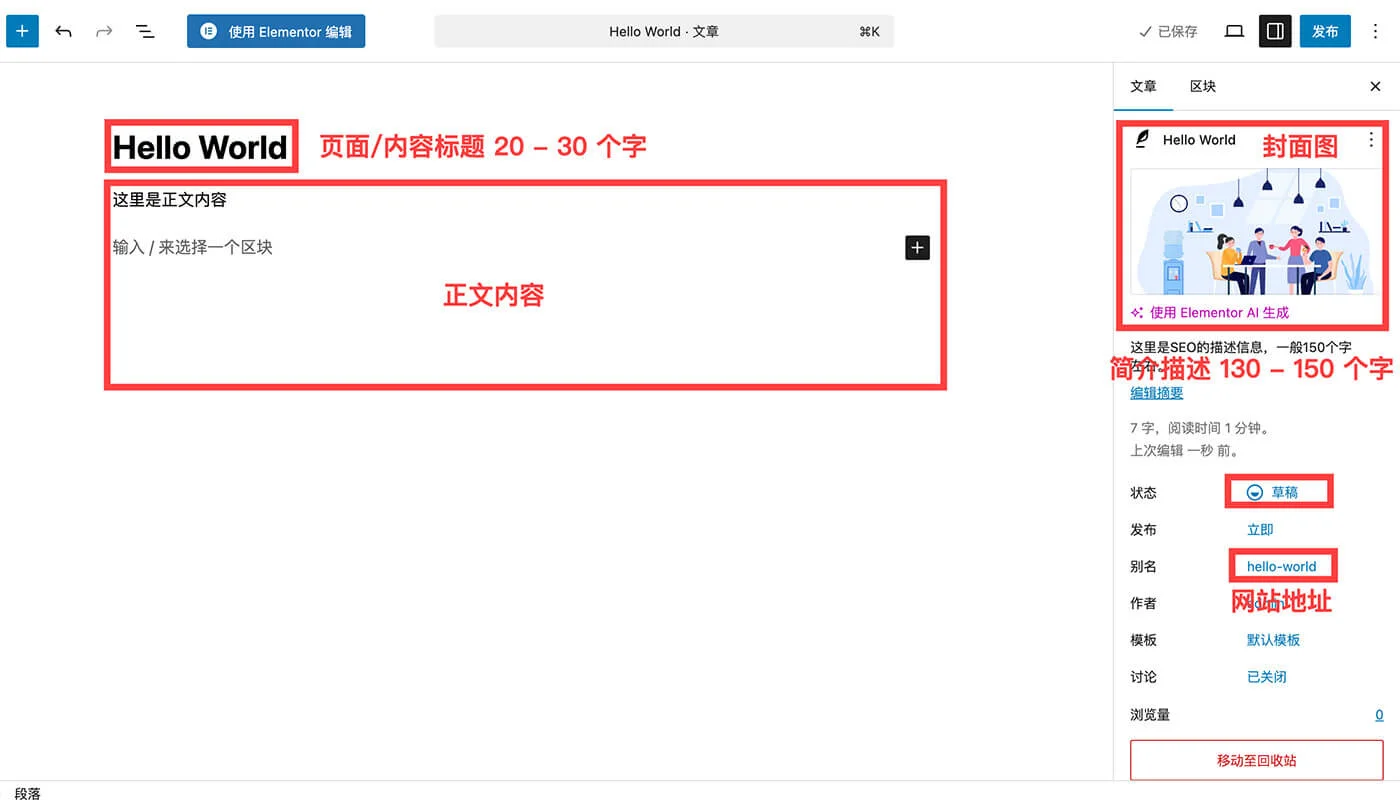Select the 文章 tab

coord(1143,86)
